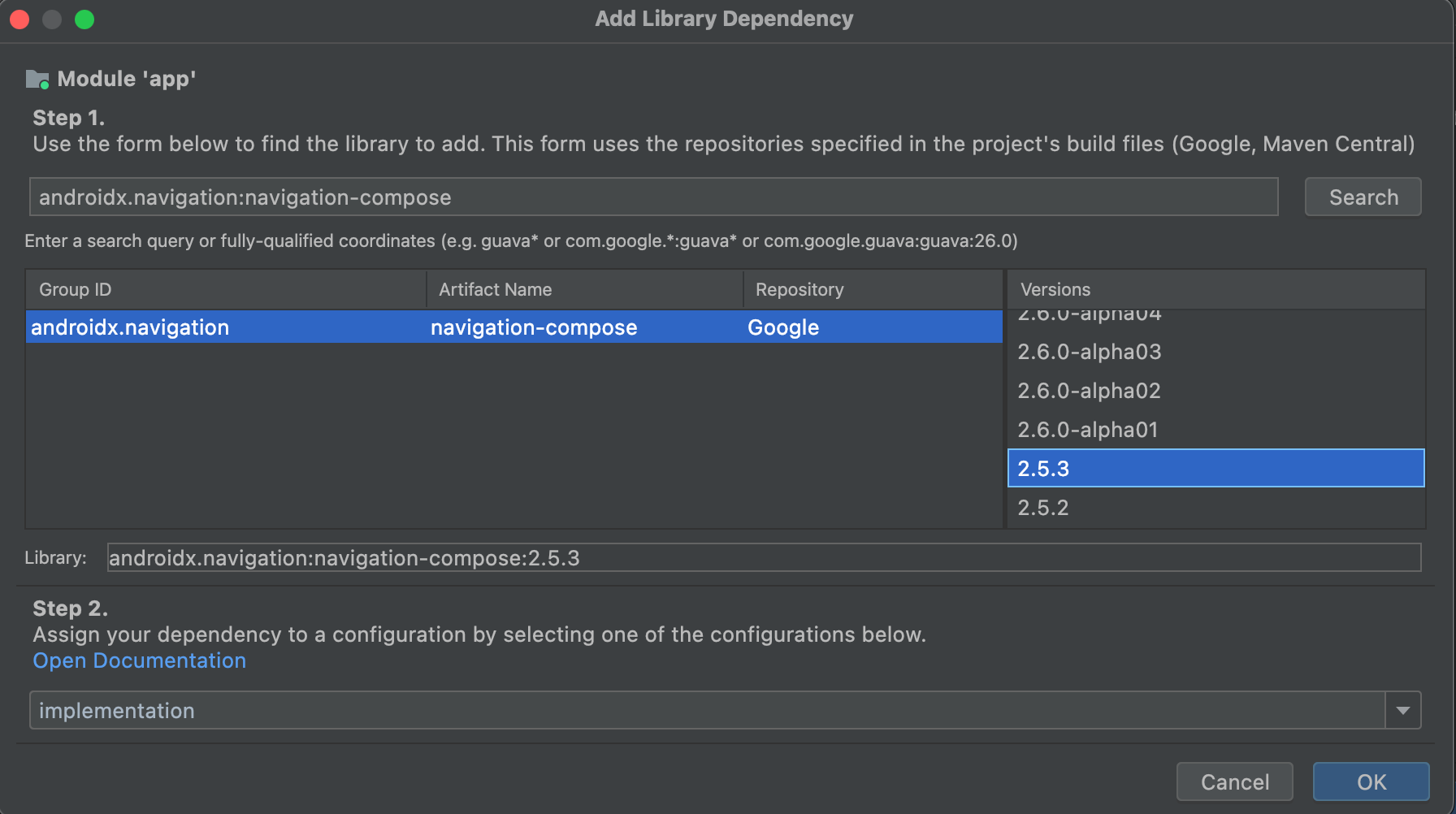The height and width of the screenshot is (814, 1456).
Task: Confirm with the OK button
Action: [1371, 782]
